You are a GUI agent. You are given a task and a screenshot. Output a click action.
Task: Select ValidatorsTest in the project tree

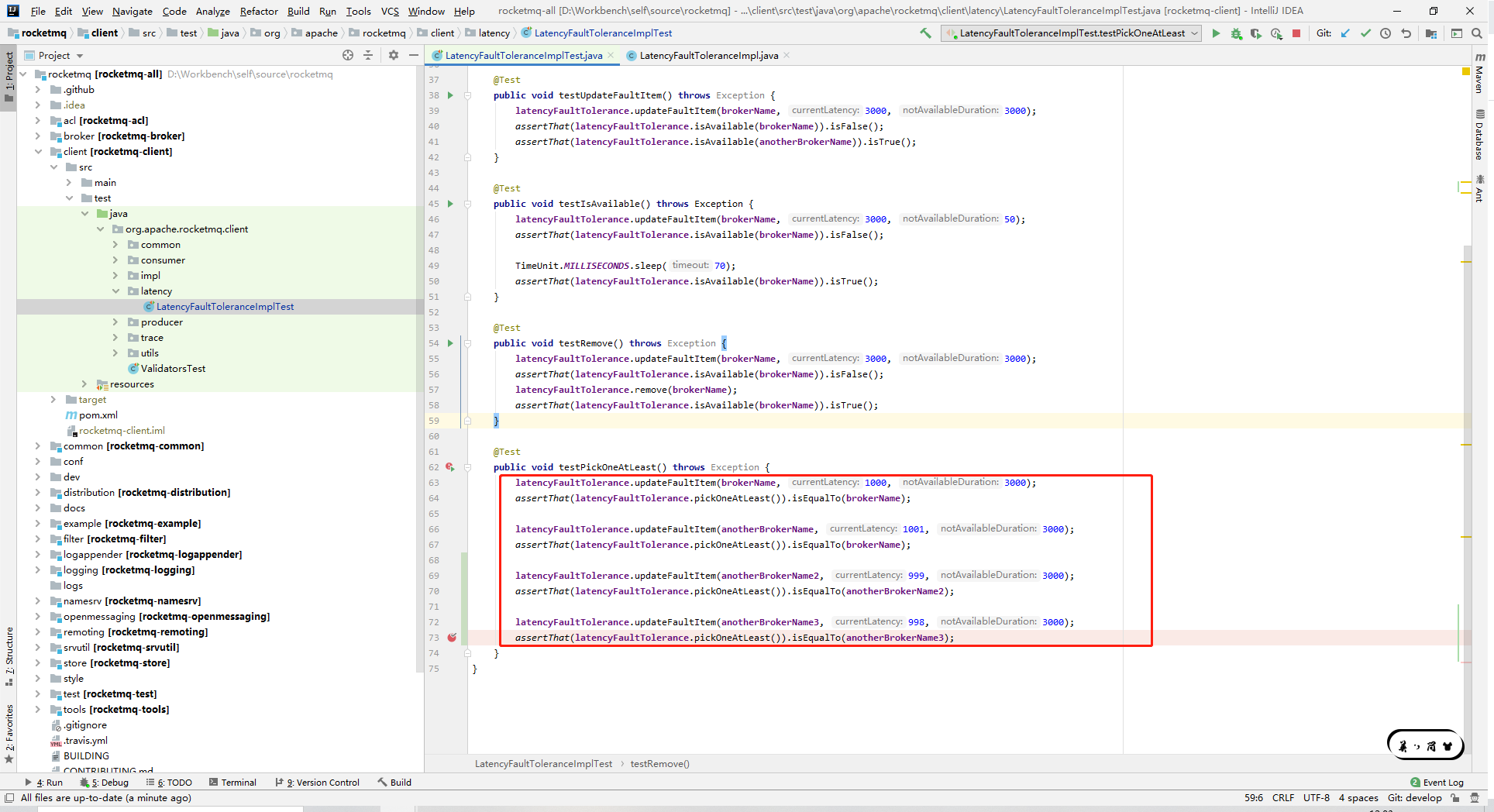point(172,368)
